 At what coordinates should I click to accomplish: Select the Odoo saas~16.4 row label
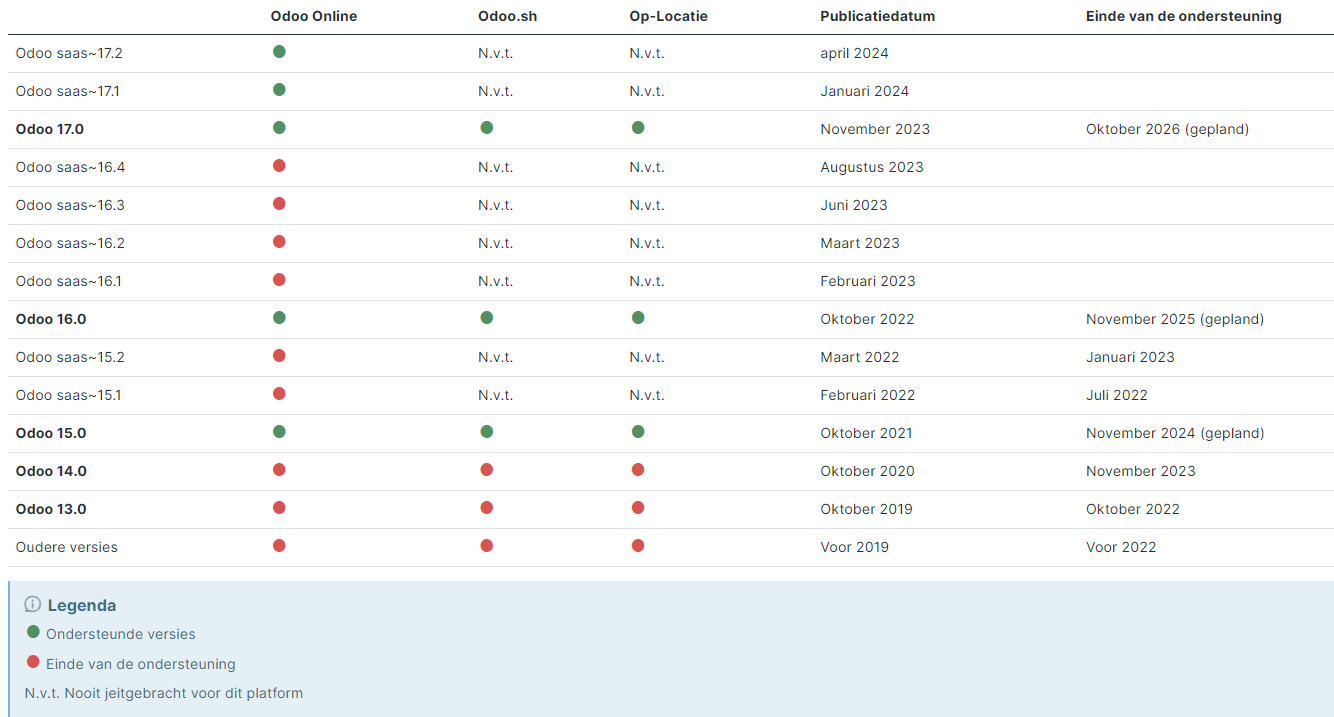click(x=70, y=167)
